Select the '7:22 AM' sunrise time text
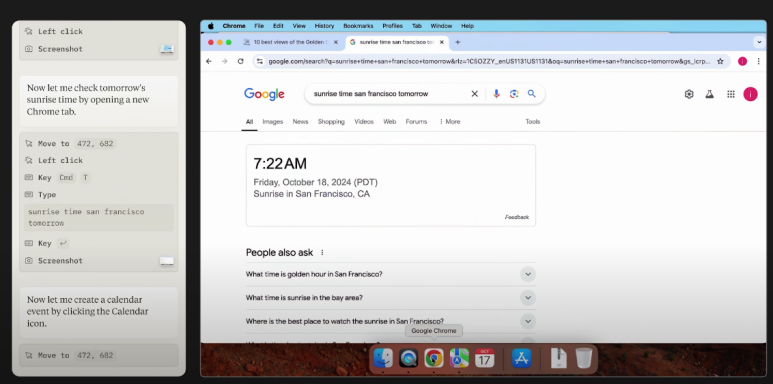 click(x=280, y=164)
